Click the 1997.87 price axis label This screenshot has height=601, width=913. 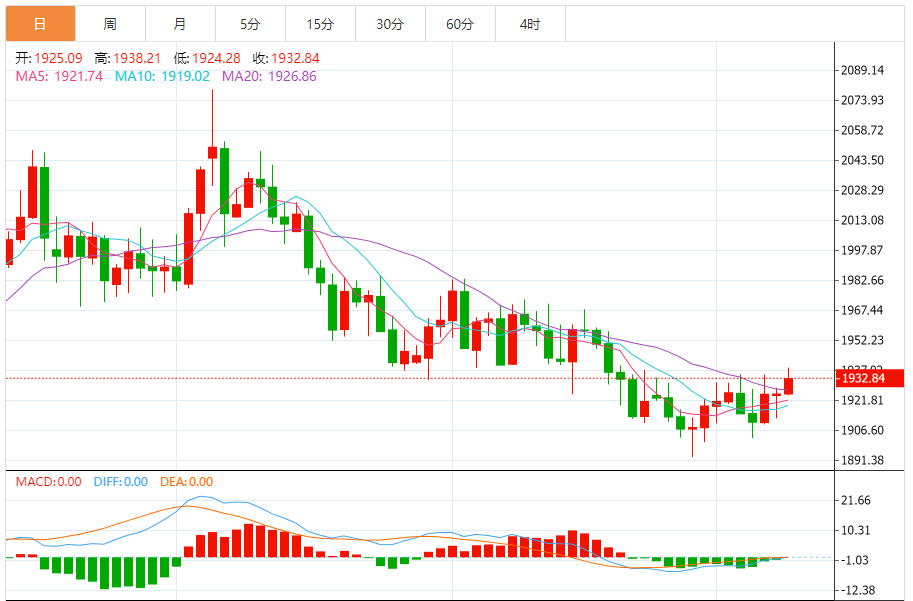[862, 250]
